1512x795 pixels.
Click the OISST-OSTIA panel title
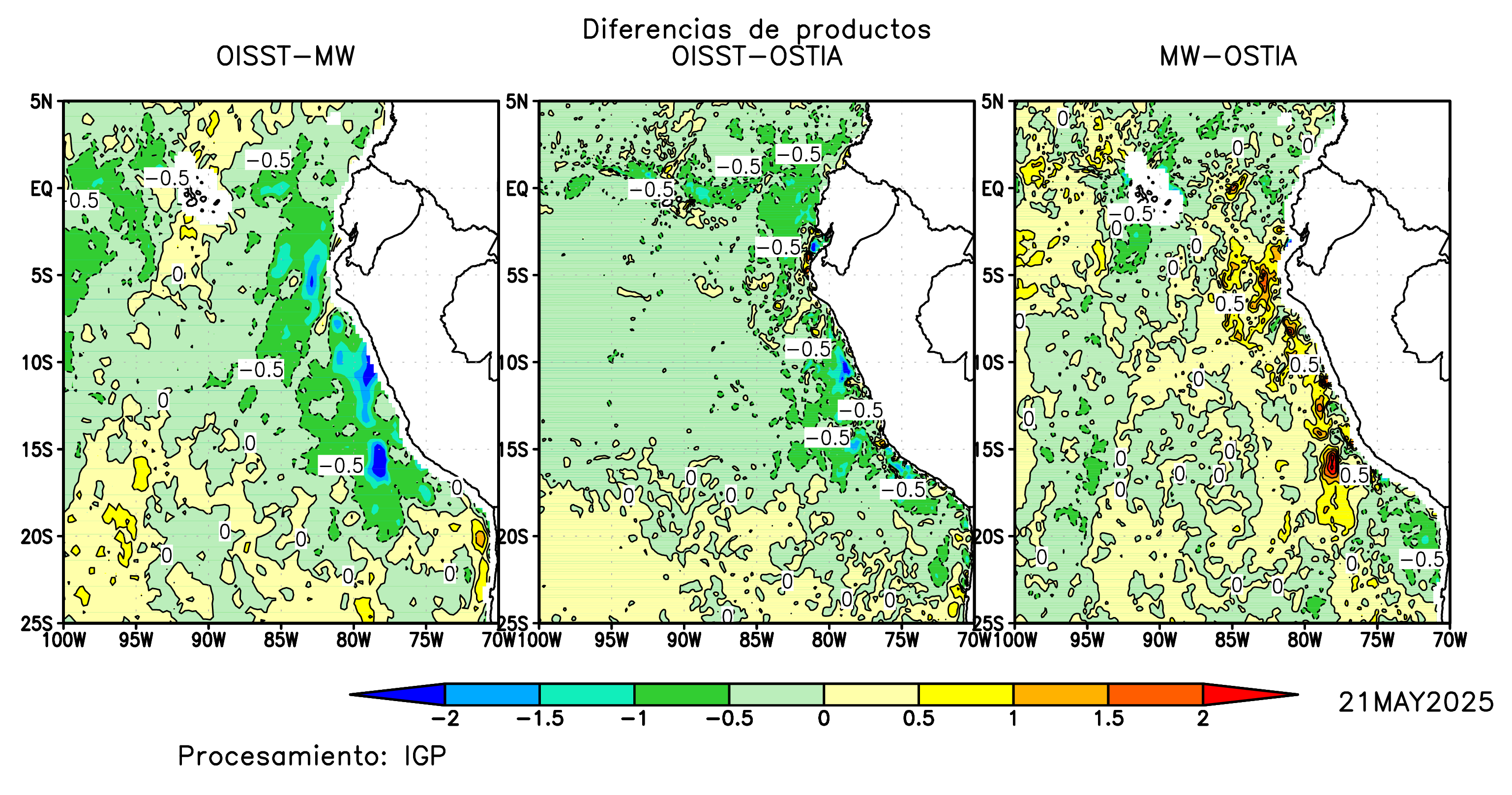[x=757, y=57]
